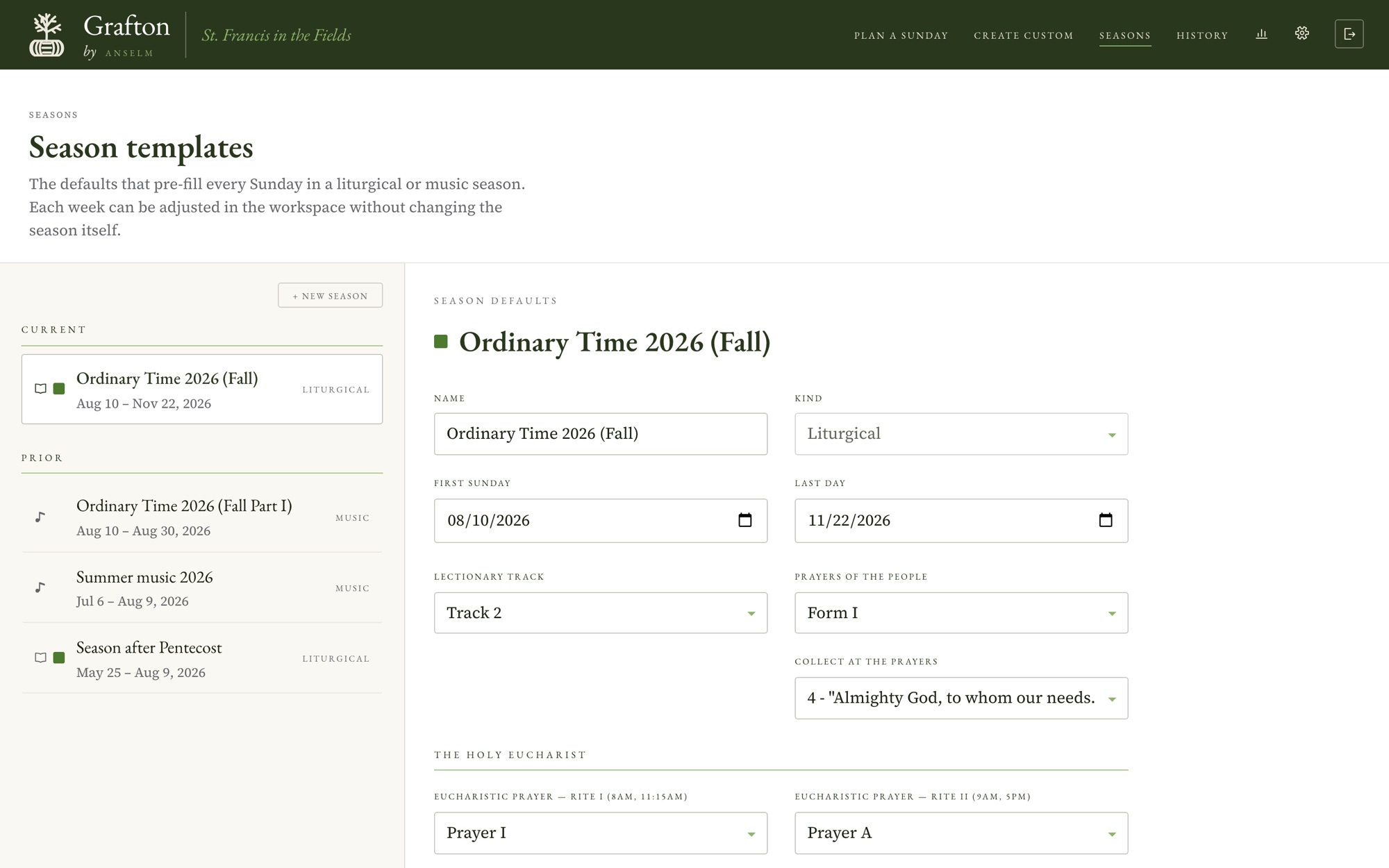Click 'The Holy Eucharist' section heading

510,755
